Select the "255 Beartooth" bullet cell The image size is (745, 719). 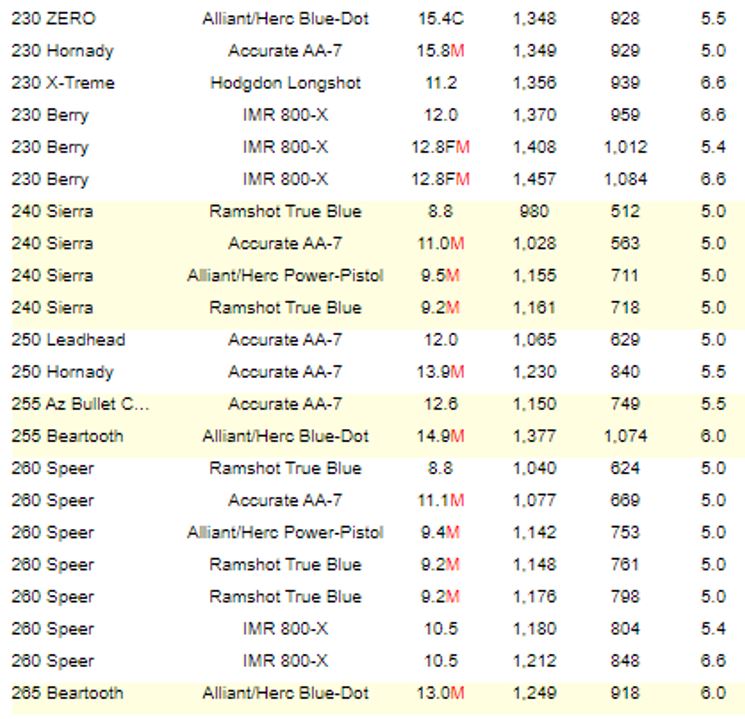click(67, 436)
